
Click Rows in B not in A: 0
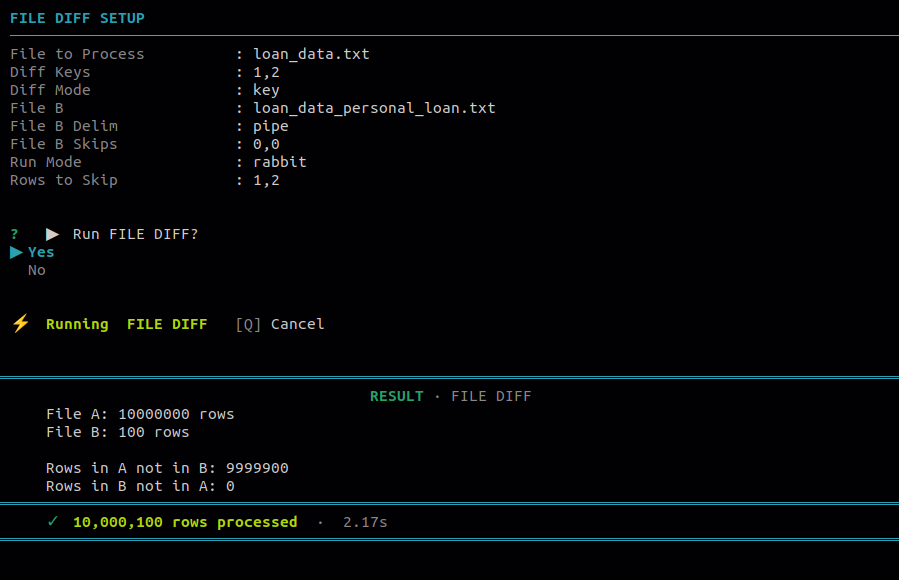coord(140,487)
